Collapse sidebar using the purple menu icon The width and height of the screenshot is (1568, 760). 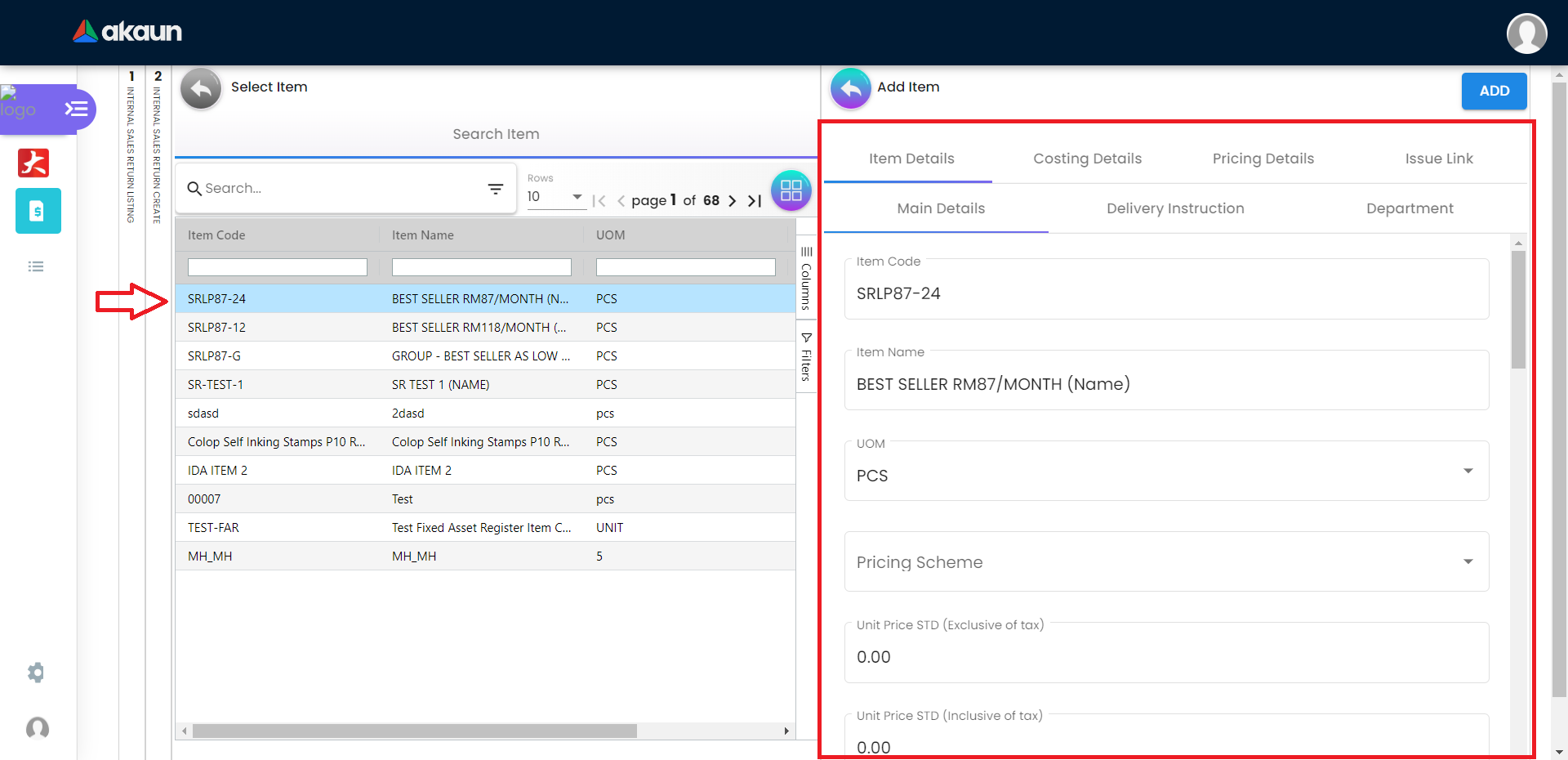click(77, 109)
